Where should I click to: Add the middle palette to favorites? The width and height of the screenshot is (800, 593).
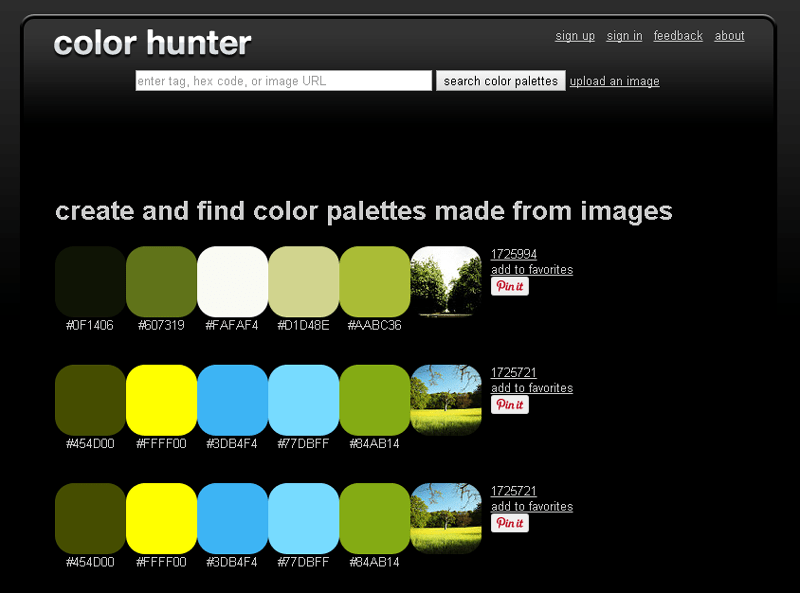pyautogui.click(x=532, y=388)
